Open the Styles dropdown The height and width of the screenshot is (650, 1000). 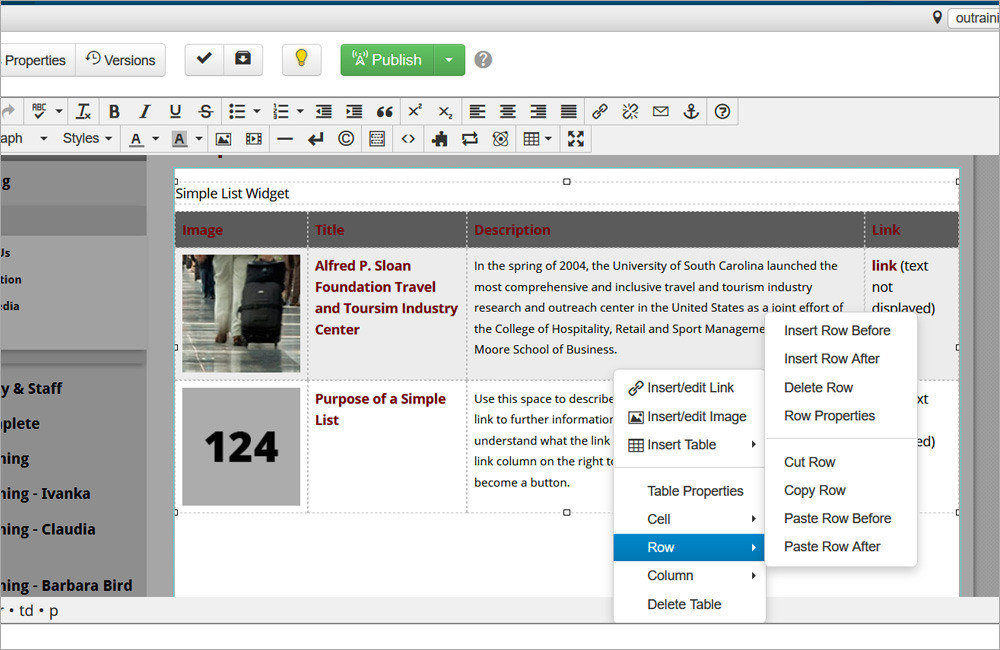(x=87, y=139)
